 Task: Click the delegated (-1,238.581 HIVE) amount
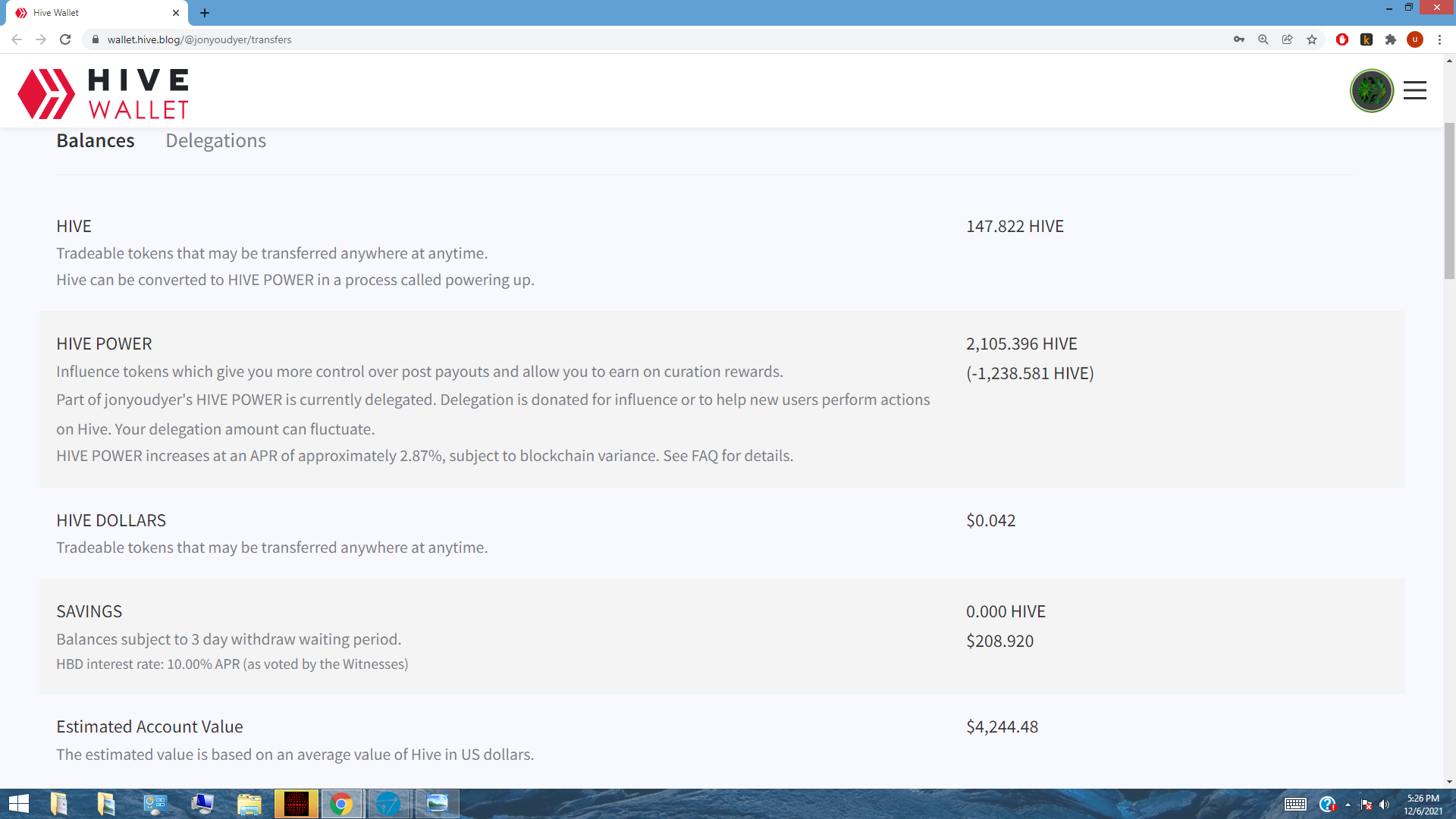pos(1030,374)
